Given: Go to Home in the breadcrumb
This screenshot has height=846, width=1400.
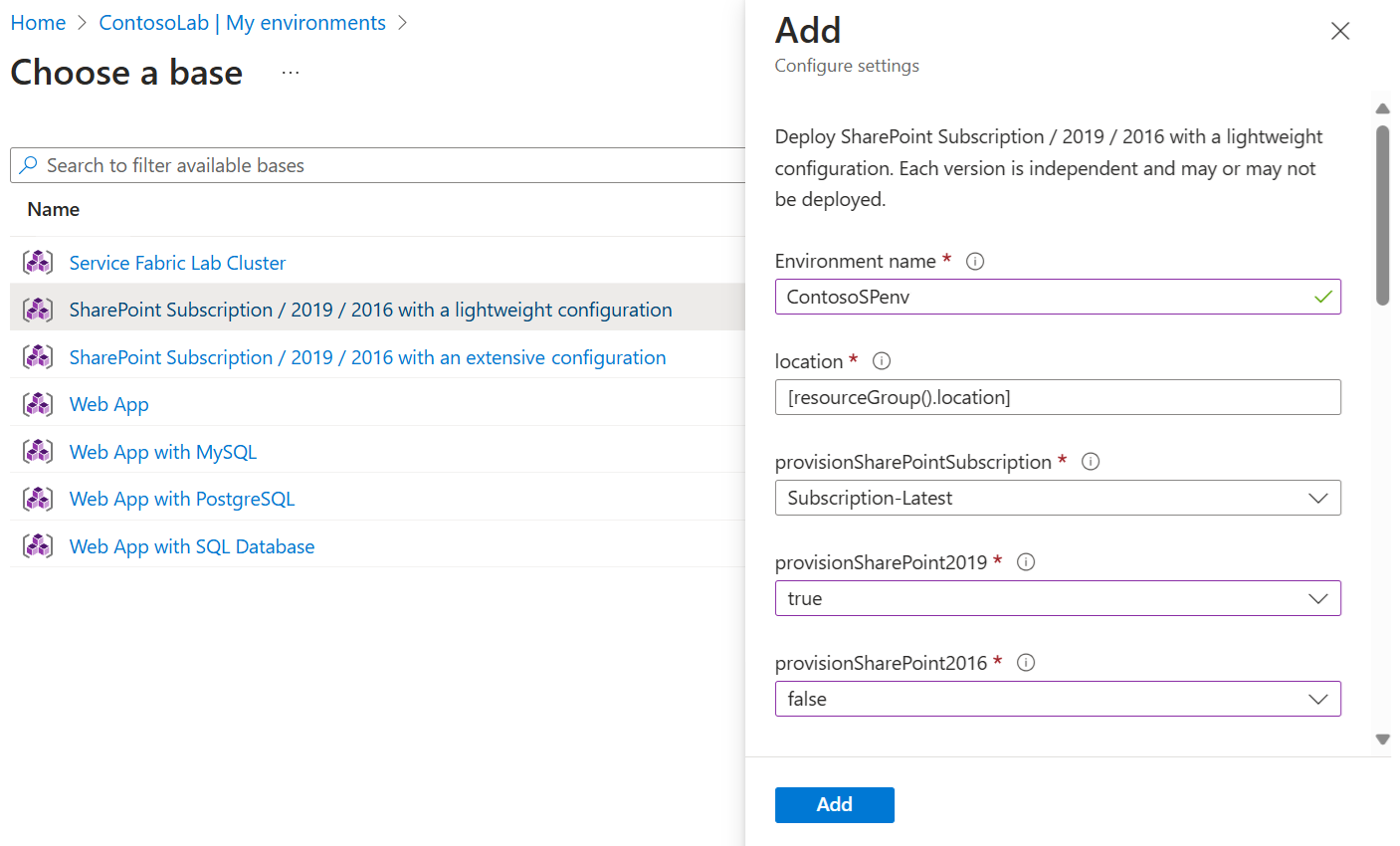Looking at the screenshot, I should [x=38, y=23].
